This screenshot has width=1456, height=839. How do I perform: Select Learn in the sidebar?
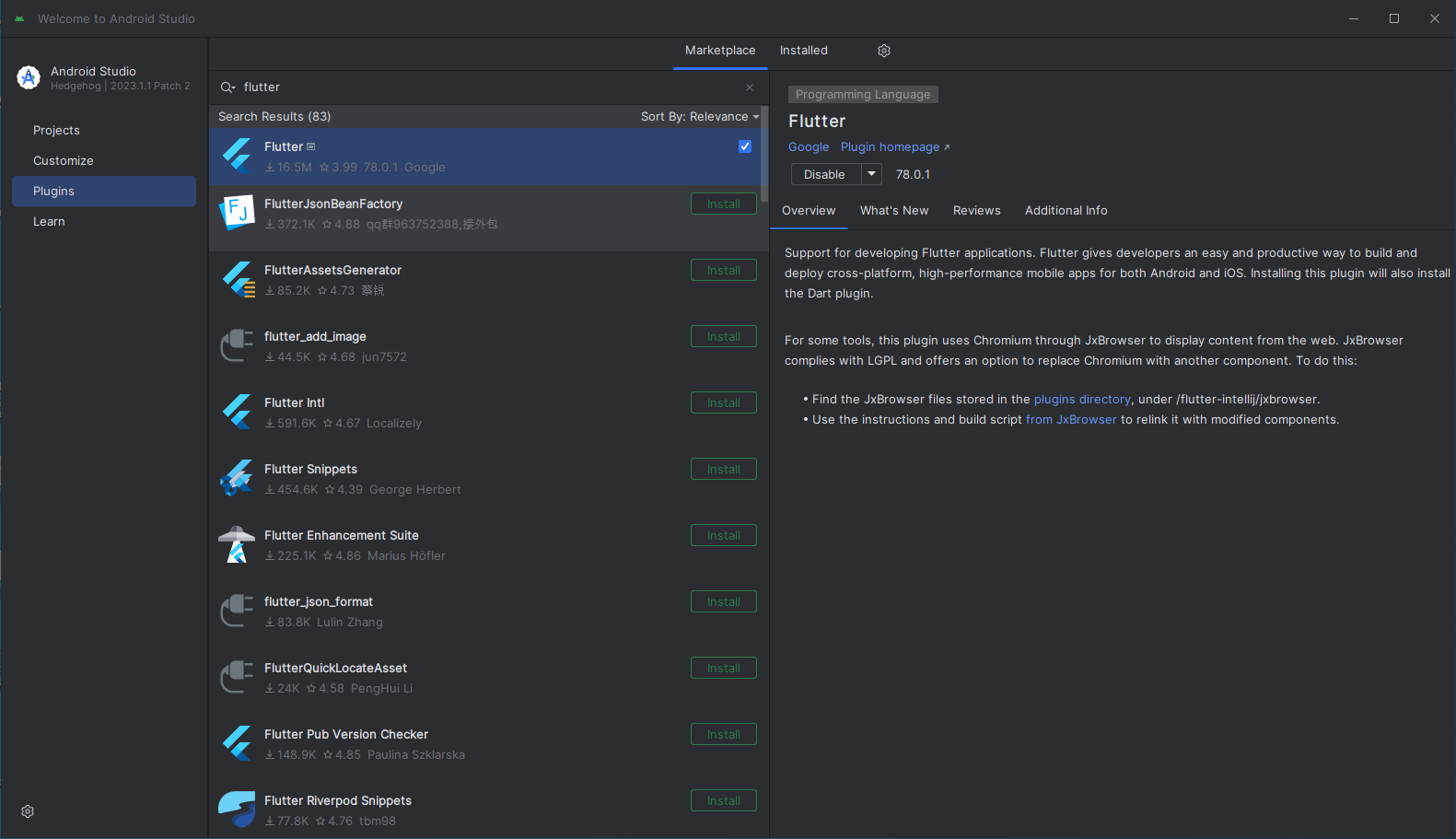104,222
